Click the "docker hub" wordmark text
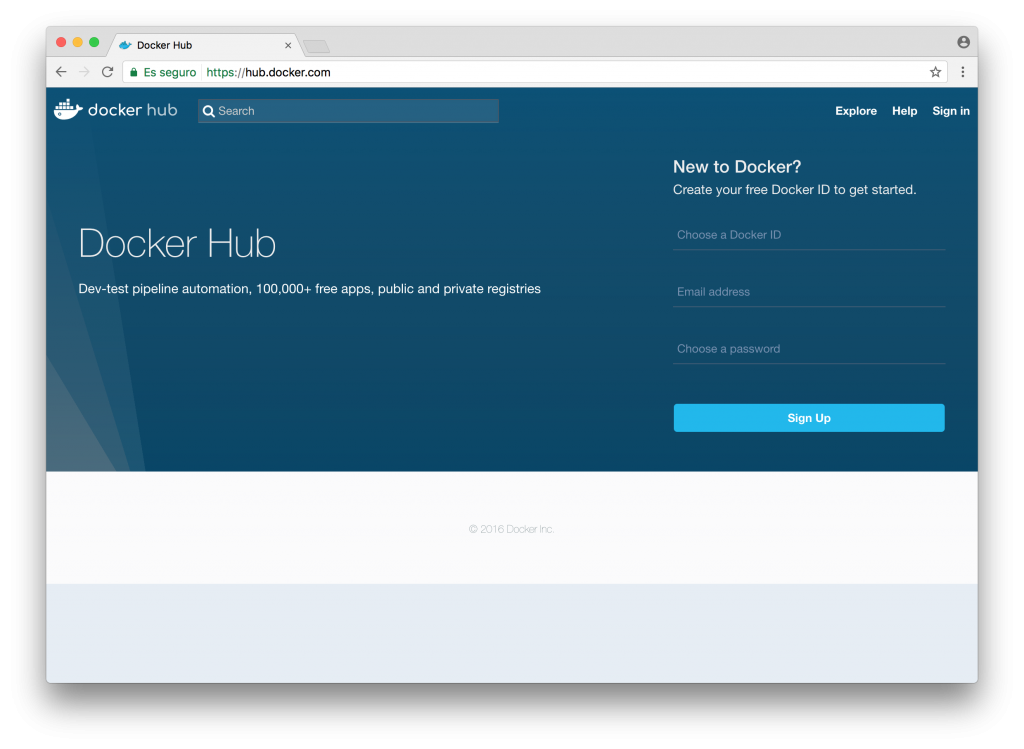Viewport: 1024px width, 749px height. click(133, 110)
